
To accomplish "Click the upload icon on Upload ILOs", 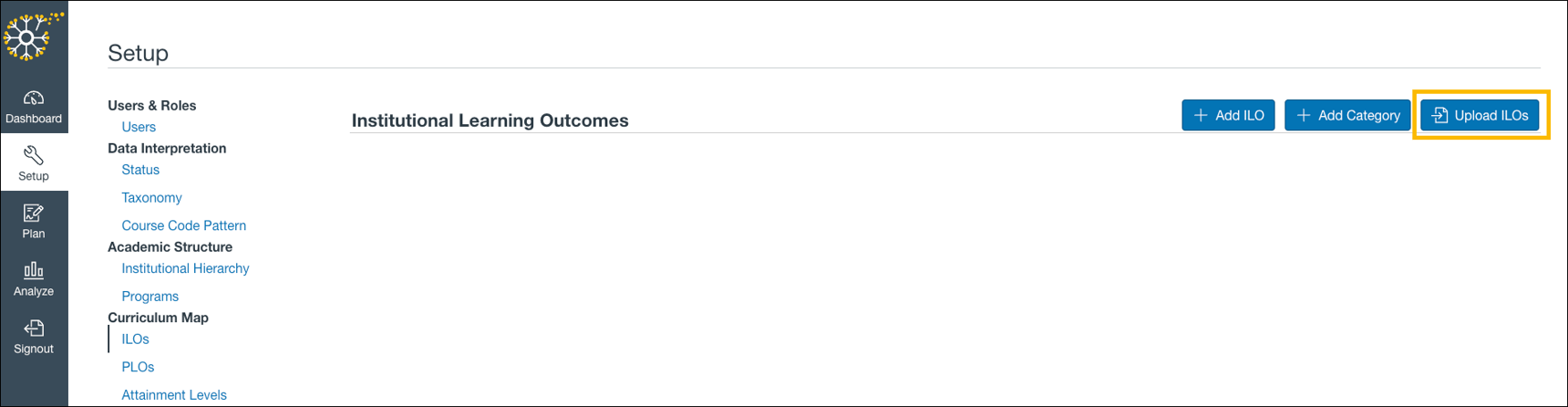I will click(x=1439, y=115).
